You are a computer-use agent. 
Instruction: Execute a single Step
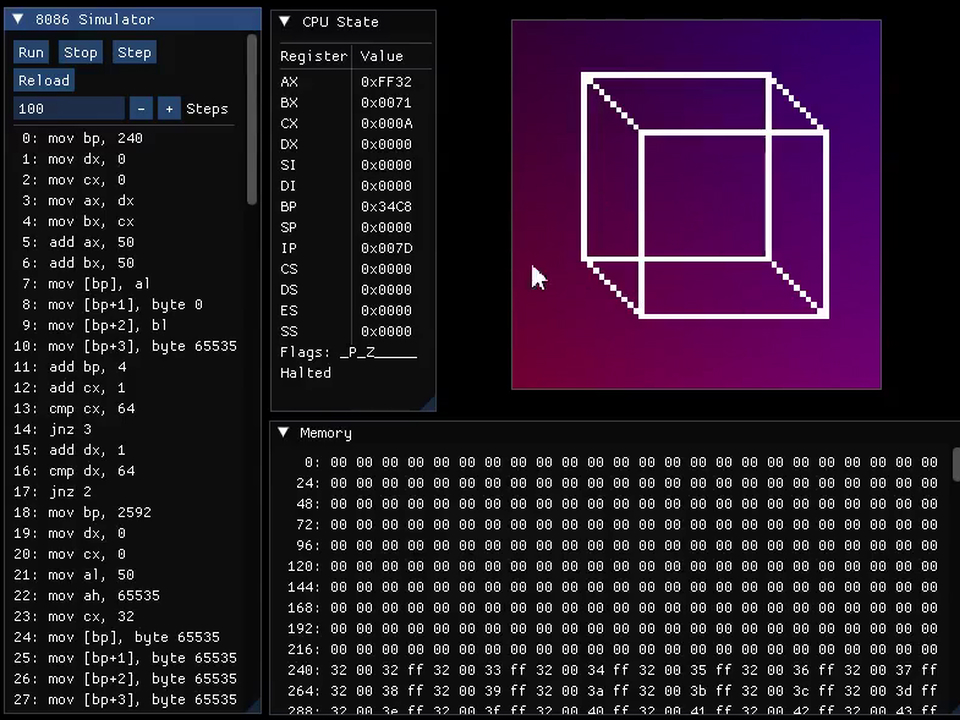tap(134, 52)
